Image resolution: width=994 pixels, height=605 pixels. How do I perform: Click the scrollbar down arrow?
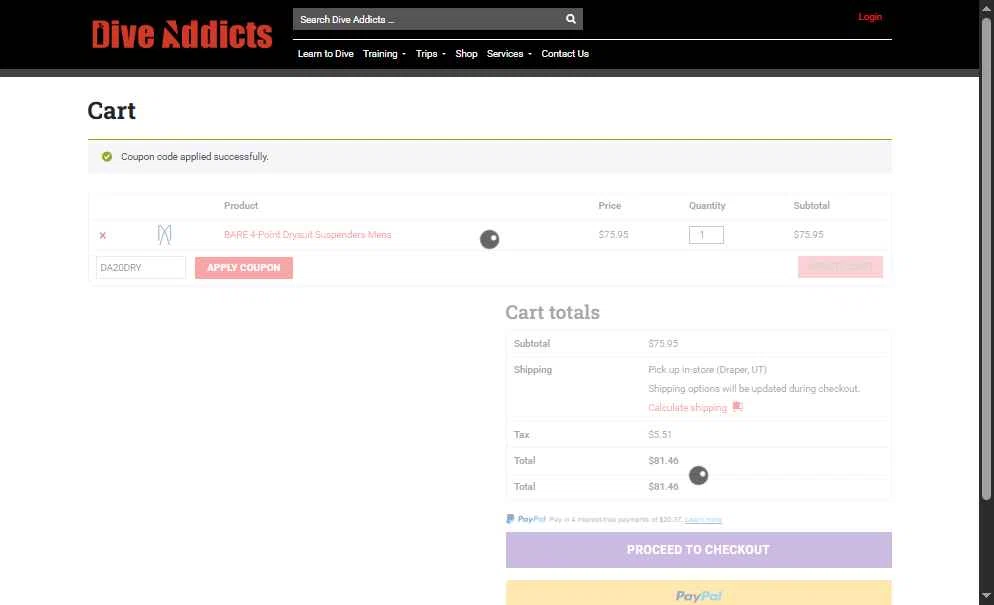(x=986, y=596)
